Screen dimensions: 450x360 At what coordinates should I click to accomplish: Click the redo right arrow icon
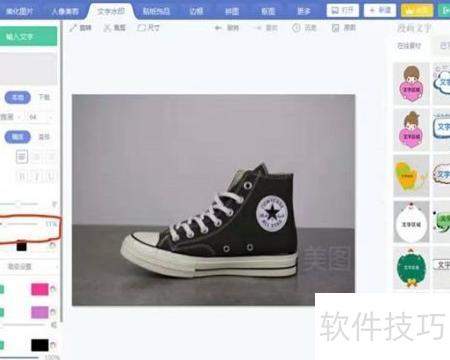(x=257, y=28)
